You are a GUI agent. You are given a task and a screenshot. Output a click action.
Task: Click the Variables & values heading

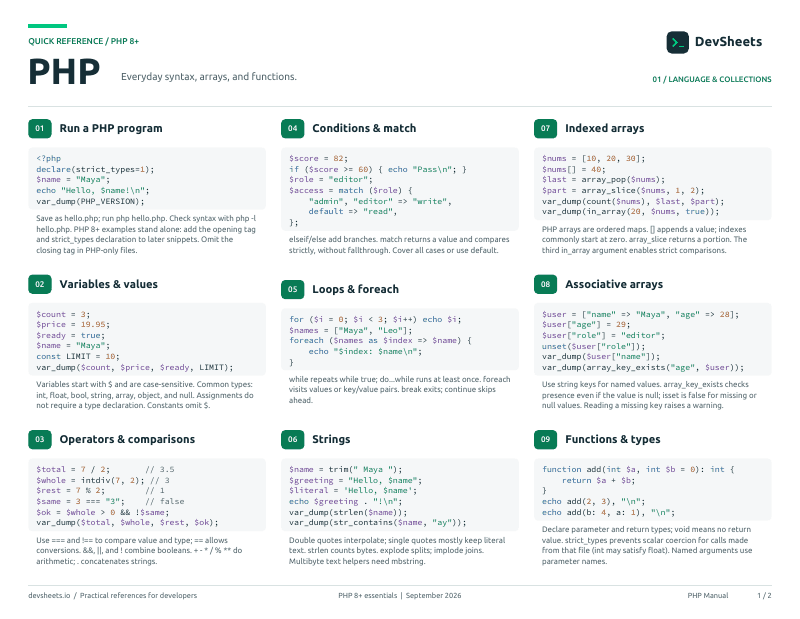coord(109,284)
